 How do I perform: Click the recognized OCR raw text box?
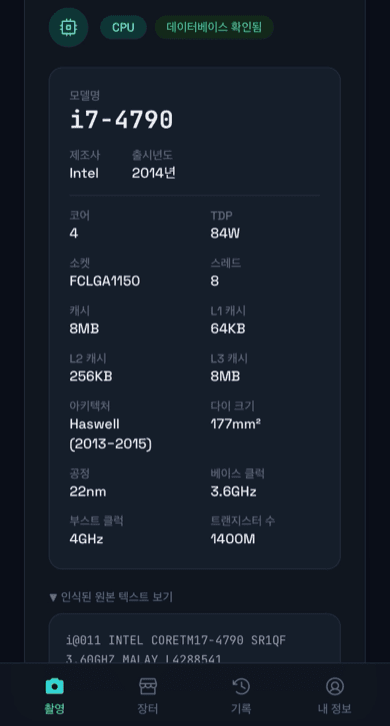coord(195,638)
